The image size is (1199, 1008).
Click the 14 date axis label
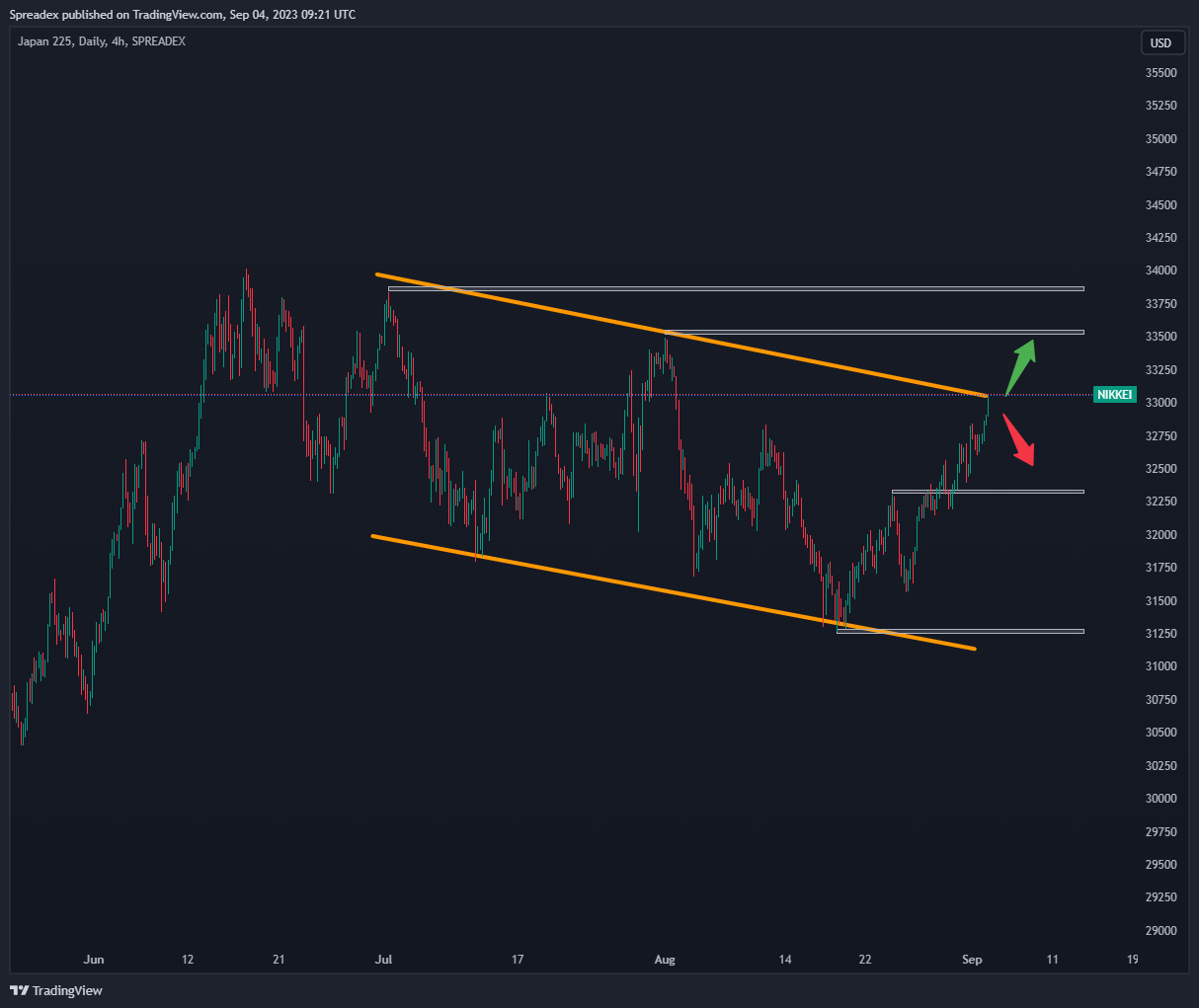[785, 960]
